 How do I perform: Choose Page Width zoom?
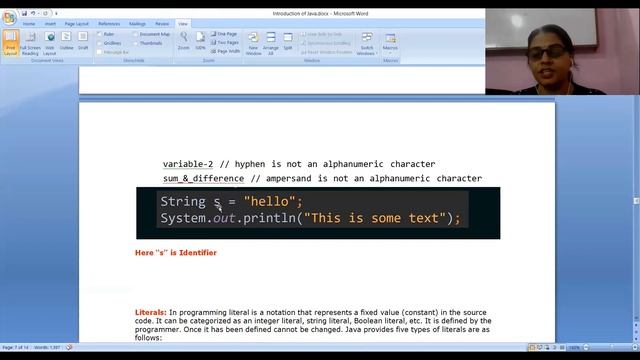[x=226, y=51]
